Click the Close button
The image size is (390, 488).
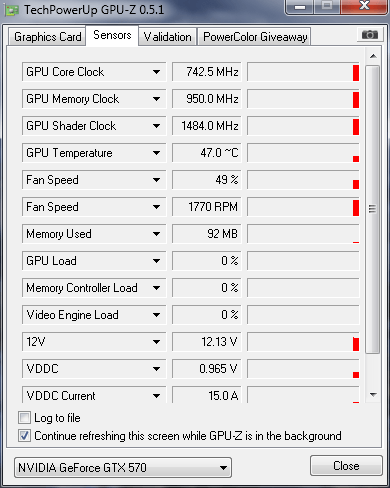[346, 466]
